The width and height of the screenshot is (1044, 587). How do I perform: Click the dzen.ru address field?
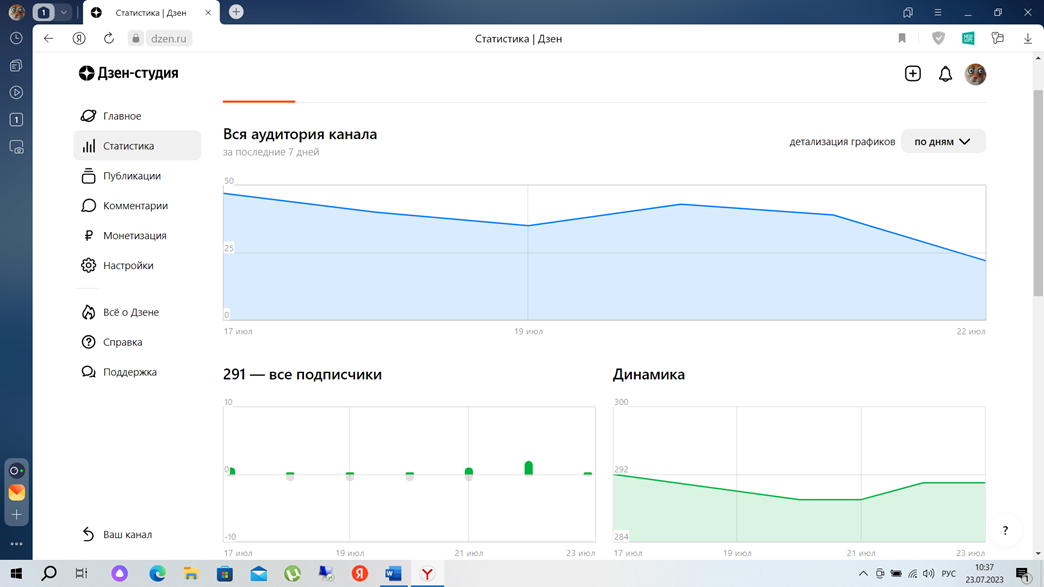click(x=168, y=39)
